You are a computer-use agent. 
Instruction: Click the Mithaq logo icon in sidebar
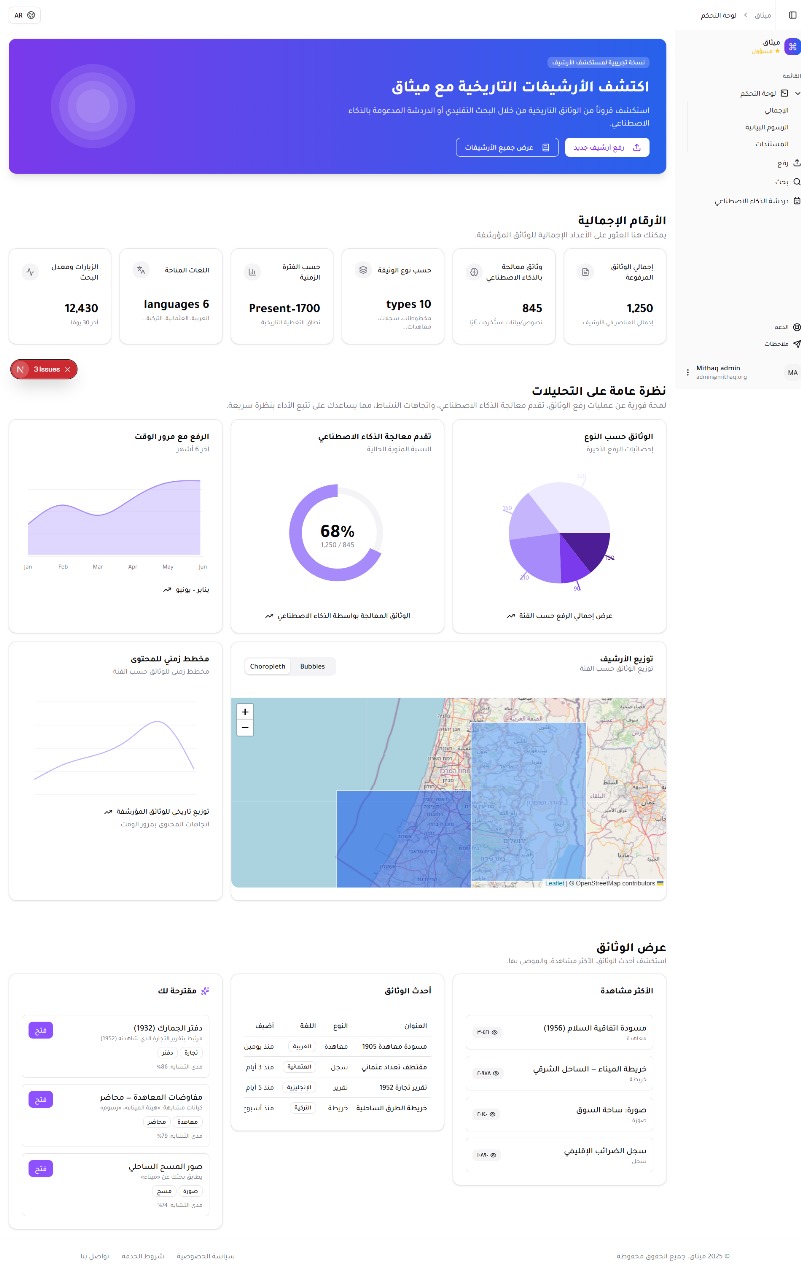click(792, 46)
